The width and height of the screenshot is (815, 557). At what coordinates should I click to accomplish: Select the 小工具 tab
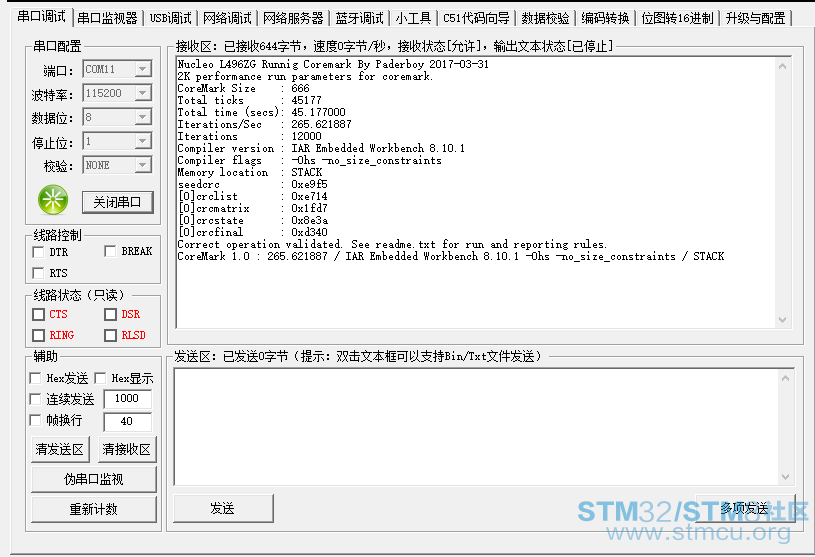413,19
